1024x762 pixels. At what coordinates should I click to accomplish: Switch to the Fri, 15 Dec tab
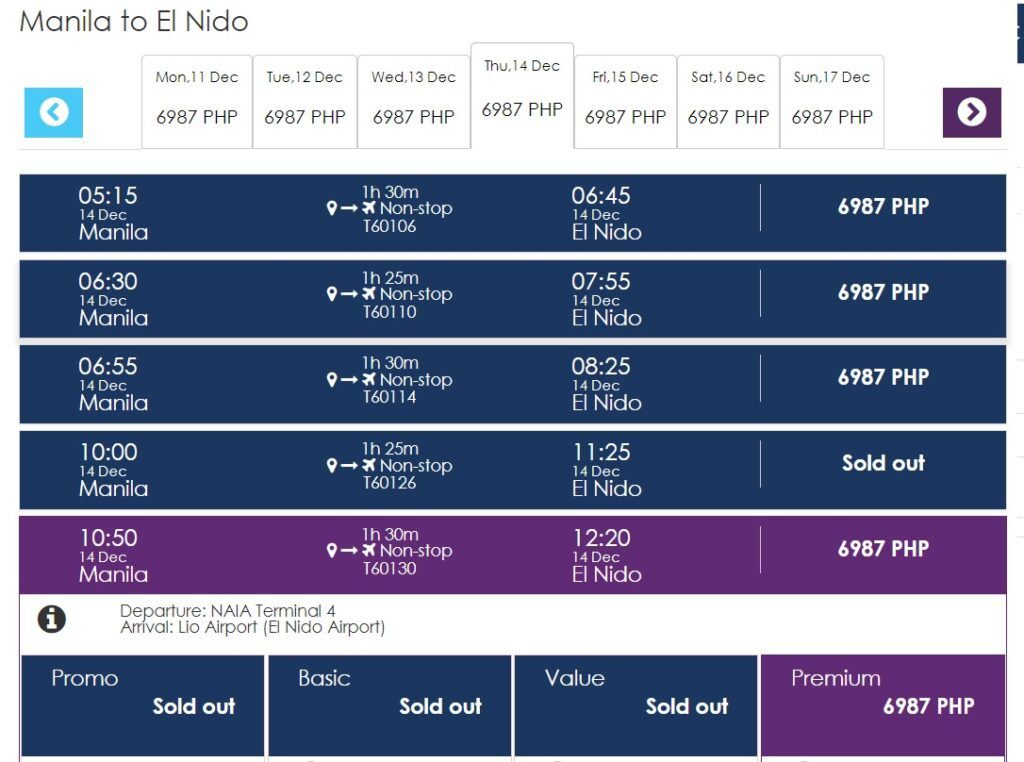coord(625,100)
